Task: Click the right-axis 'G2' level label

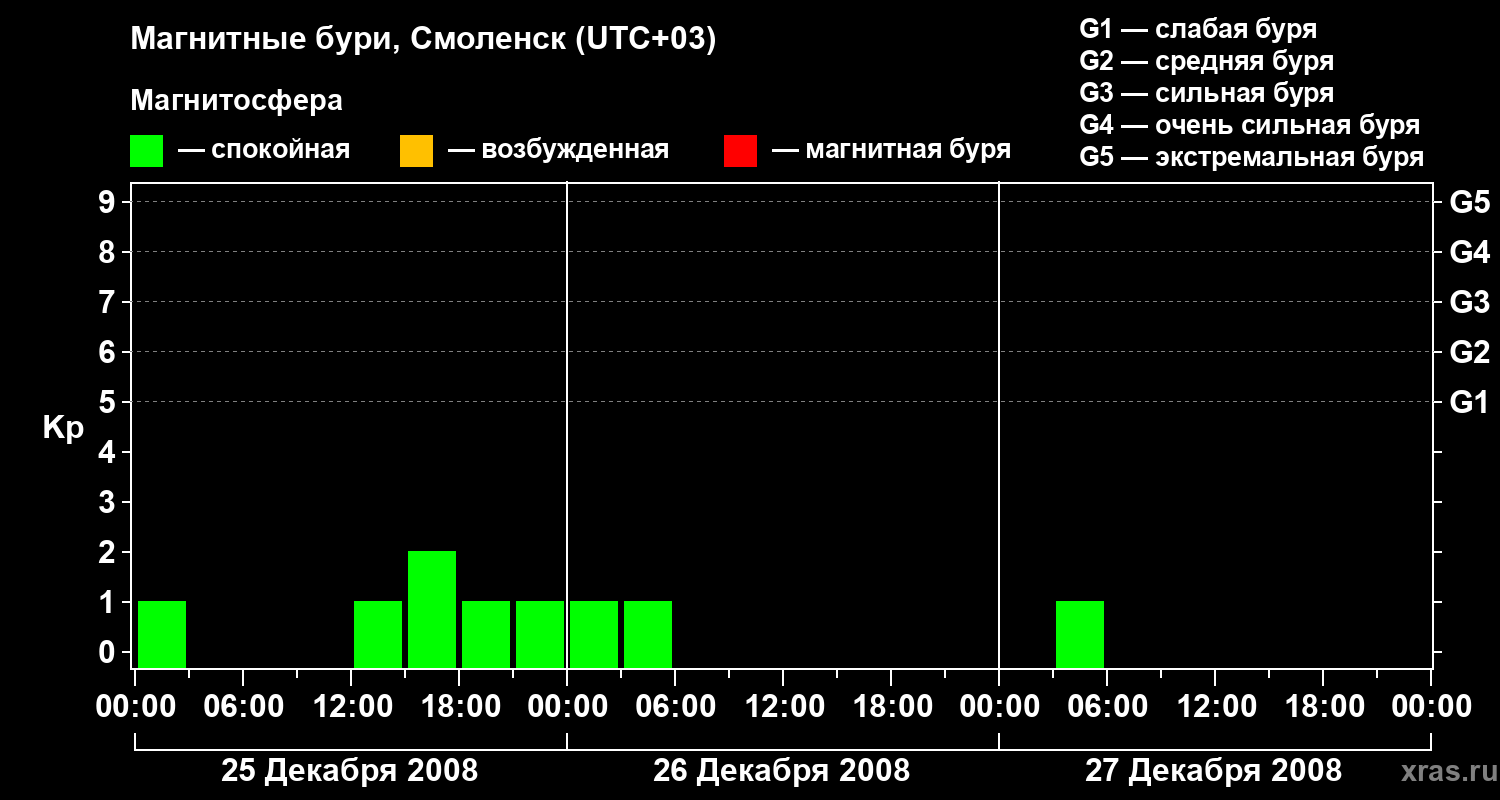Action: click(1469, 352)
